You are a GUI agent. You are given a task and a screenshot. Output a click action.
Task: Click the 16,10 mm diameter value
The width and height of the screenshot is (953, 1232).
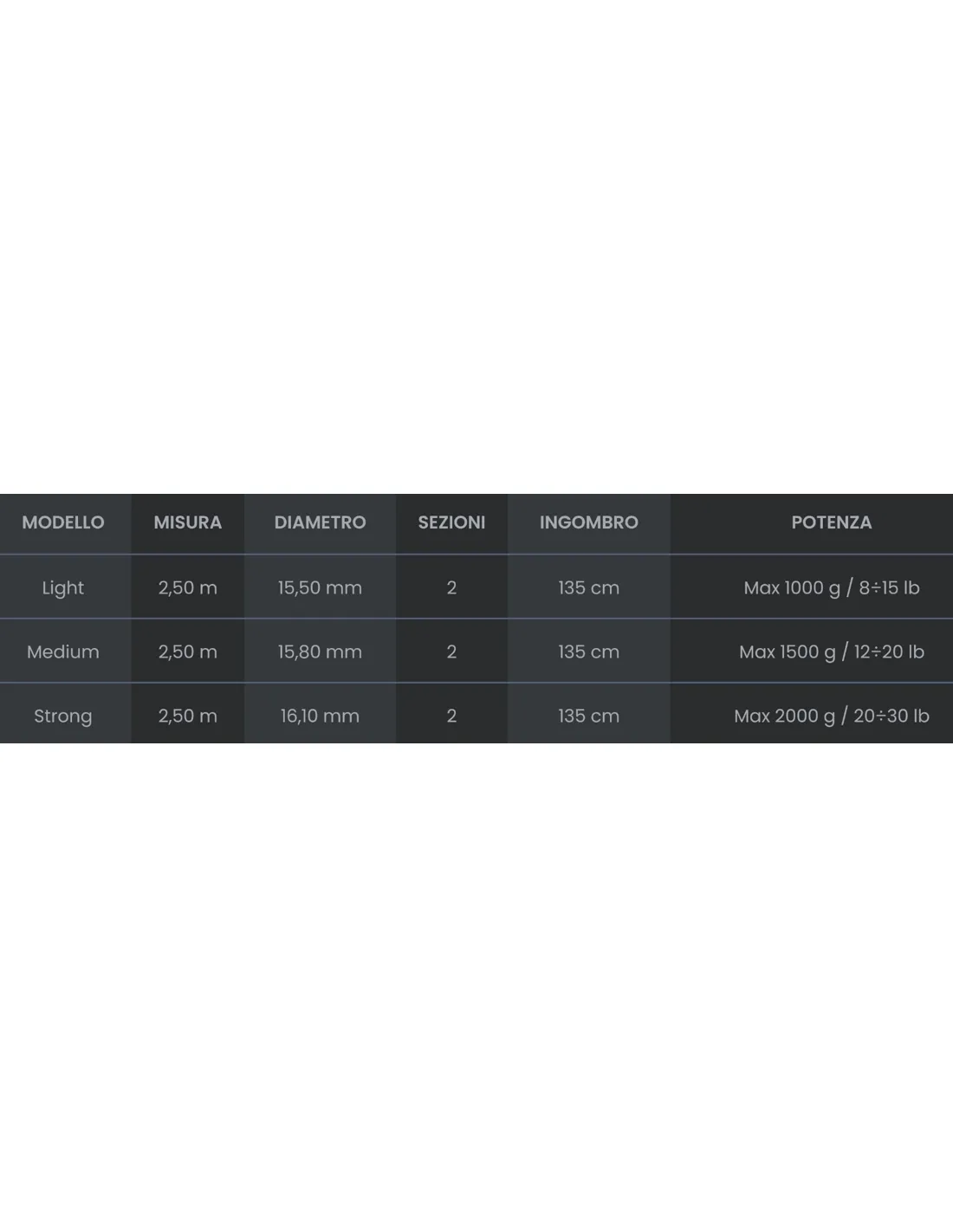pos(320,717)
